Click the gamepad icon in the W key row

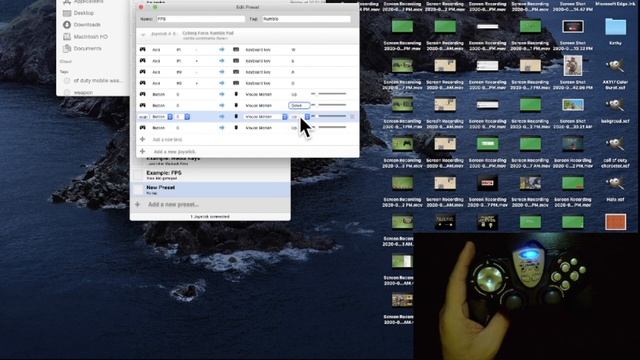[142, 49]
